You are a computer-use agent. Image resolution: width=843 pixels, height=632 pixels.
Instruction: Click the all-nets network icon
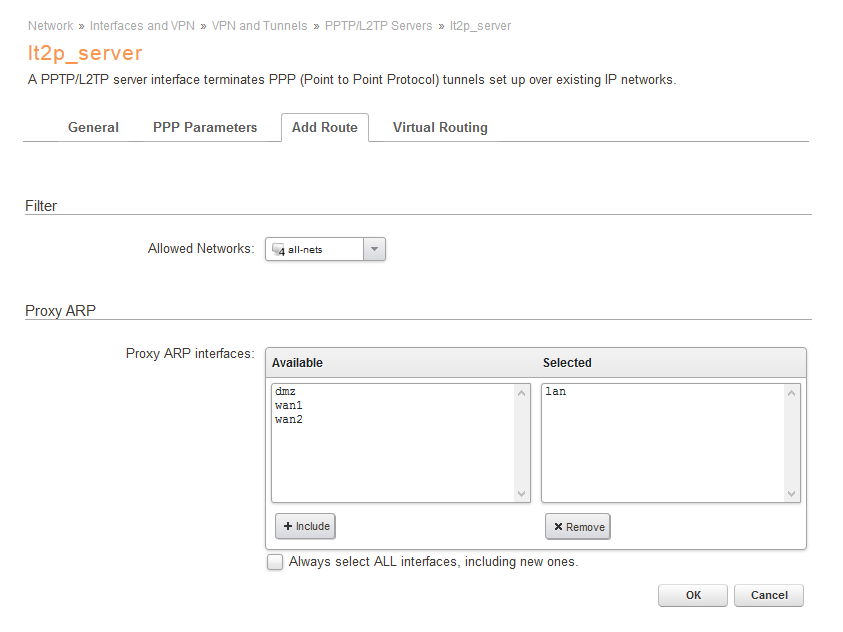pyautogui.click(x=278, y=249)
